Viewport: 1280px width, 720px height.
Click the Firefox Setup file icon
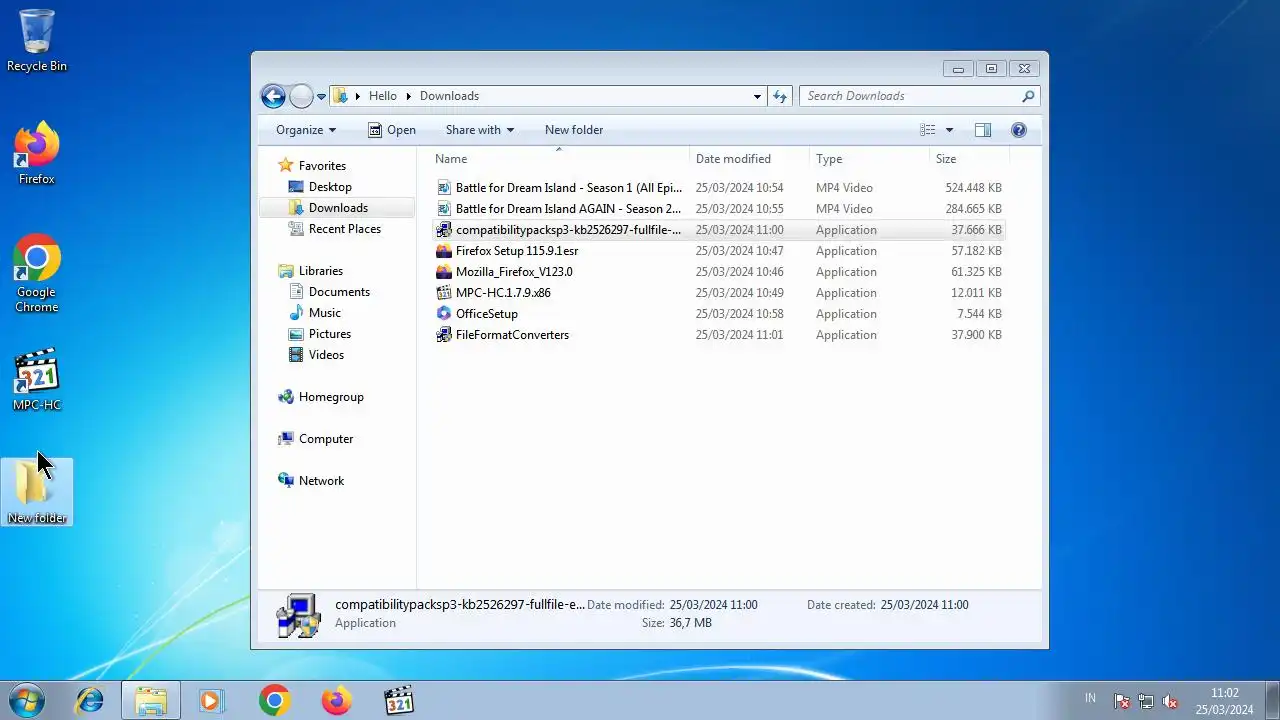coord(445,251)
